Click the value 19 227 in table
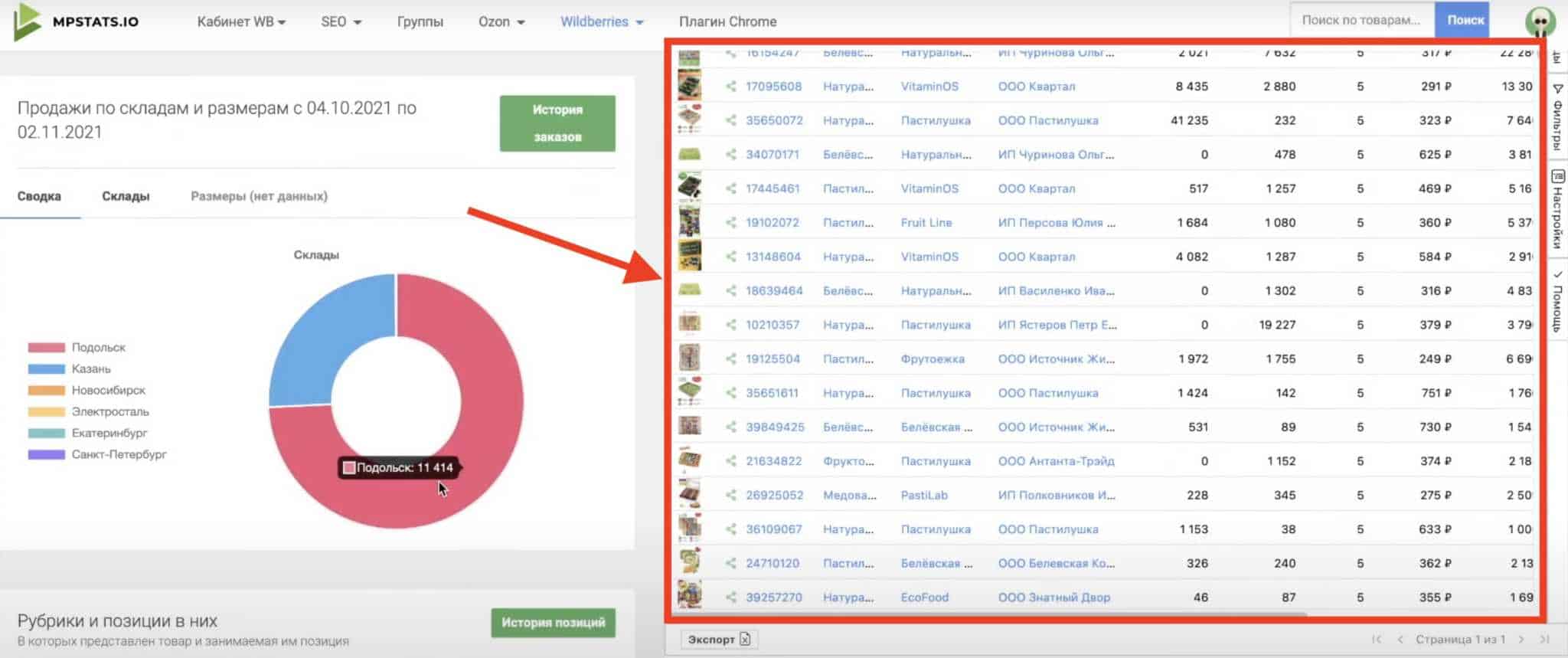The width and height of the screenshot is (1568, 658). tap(1277, 325)
